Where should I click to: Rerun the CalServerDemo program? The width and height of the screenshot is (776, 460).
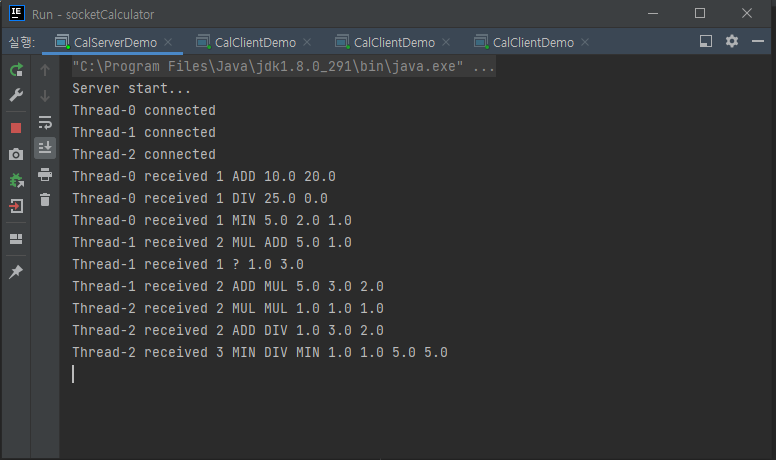pos(16,70)
